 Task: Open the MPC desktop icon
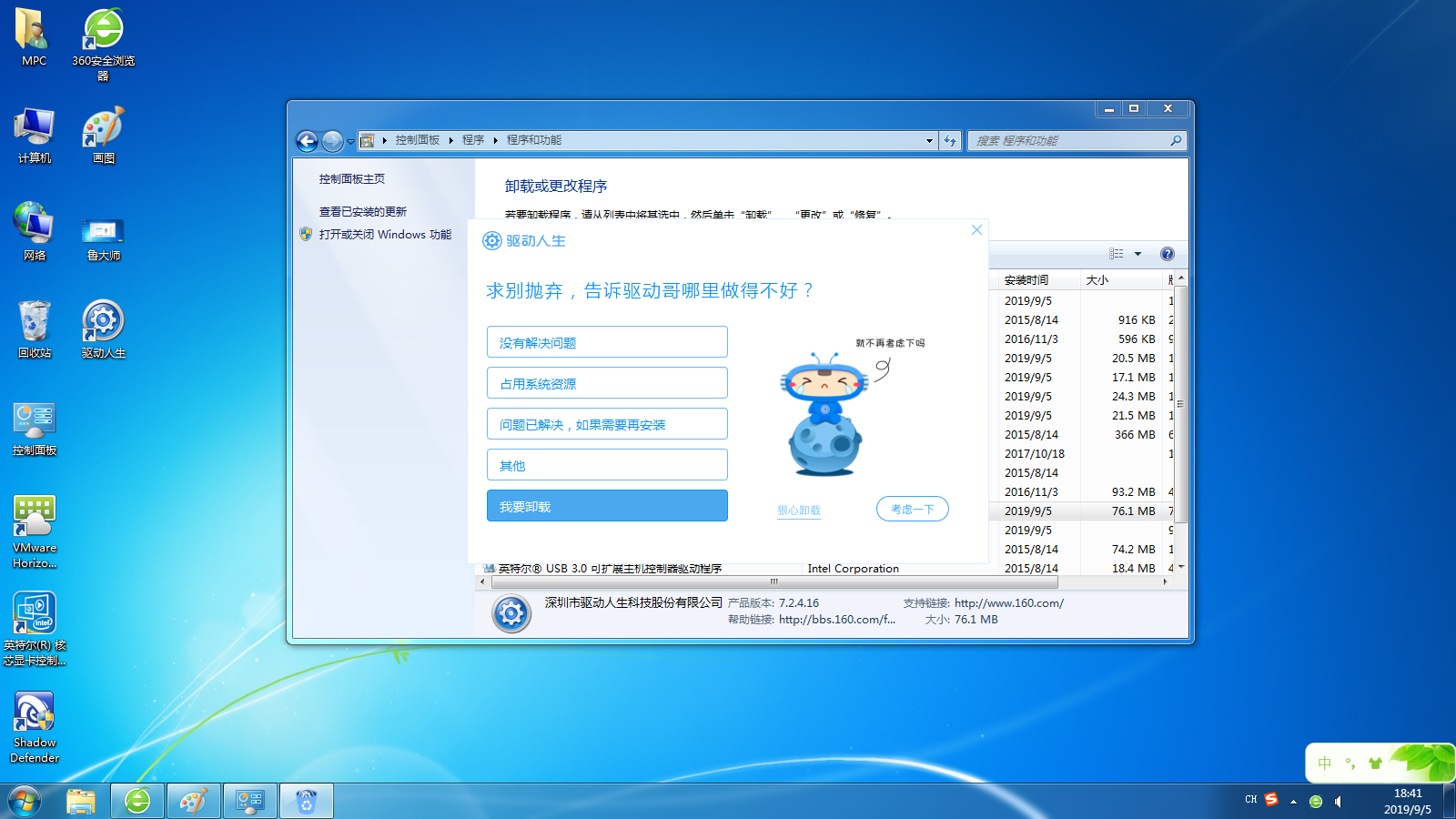point(34,36)
